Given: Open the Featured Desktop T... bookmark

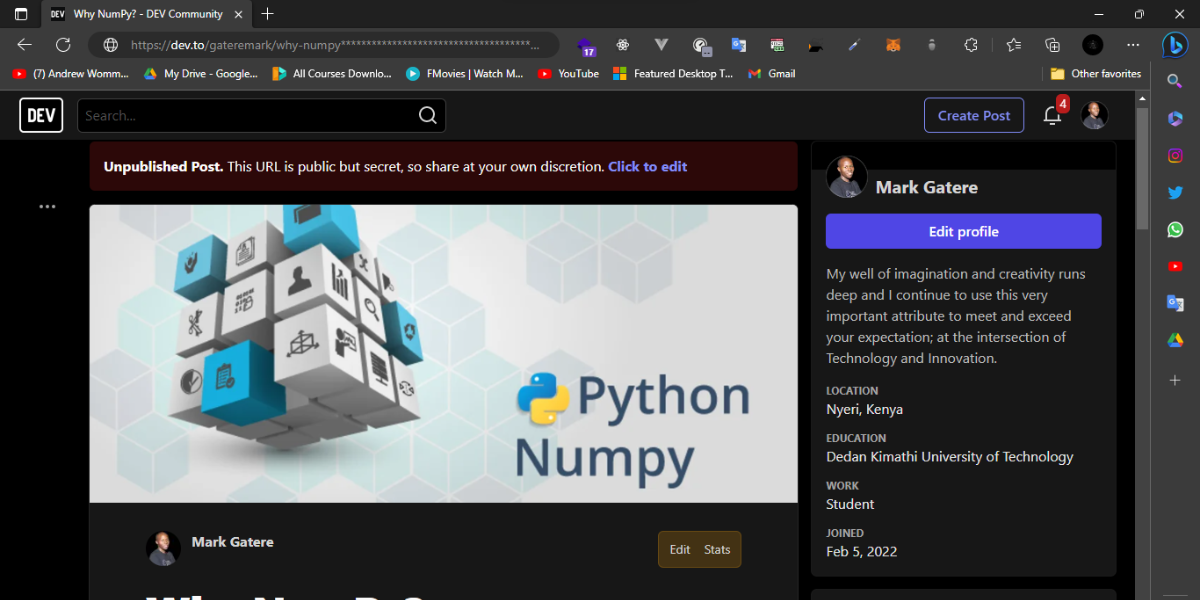Looking at the screenshot, I should coord(672,73).
